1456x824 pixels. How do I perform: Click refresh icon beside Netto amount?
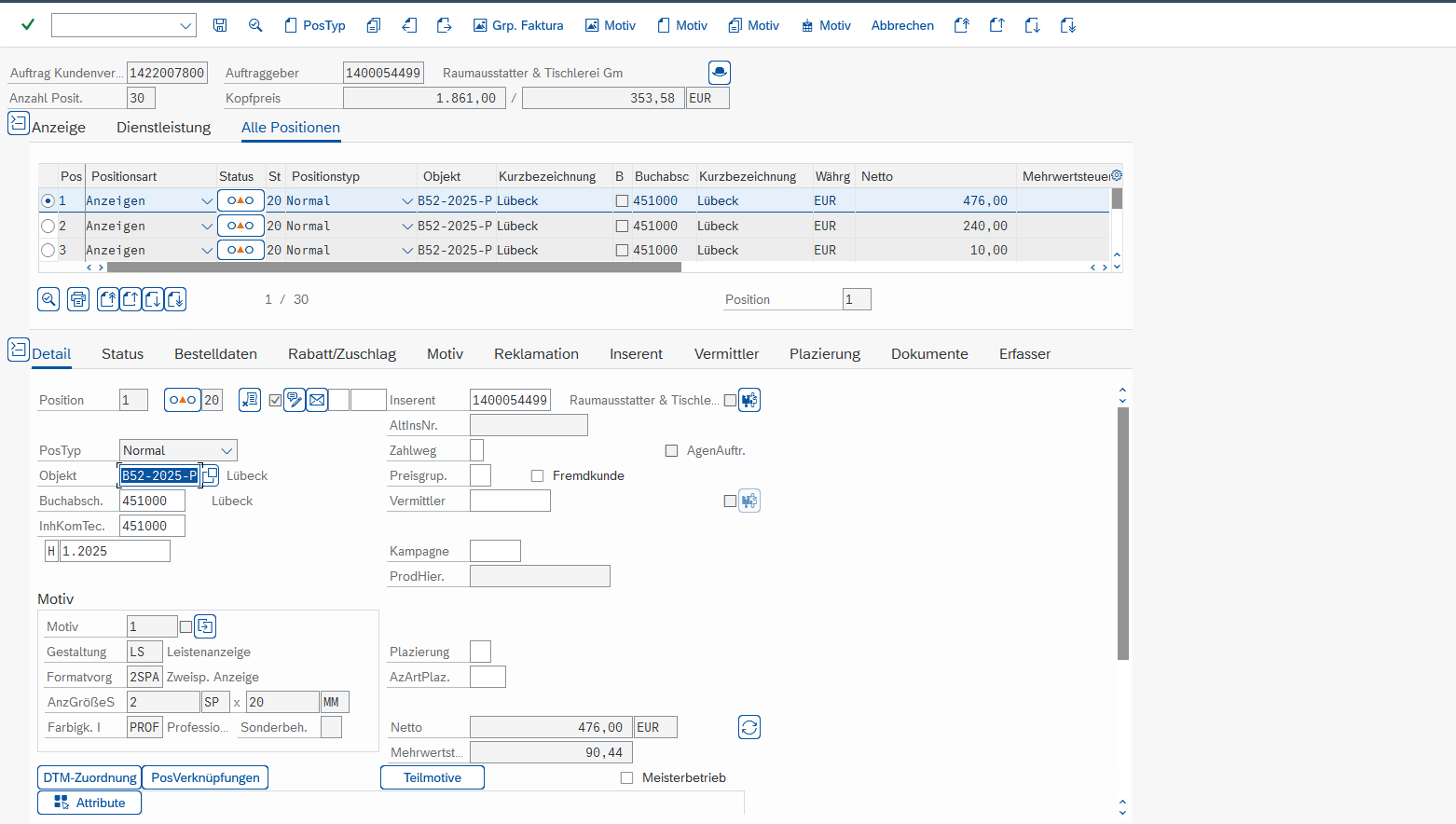[749, 727]
